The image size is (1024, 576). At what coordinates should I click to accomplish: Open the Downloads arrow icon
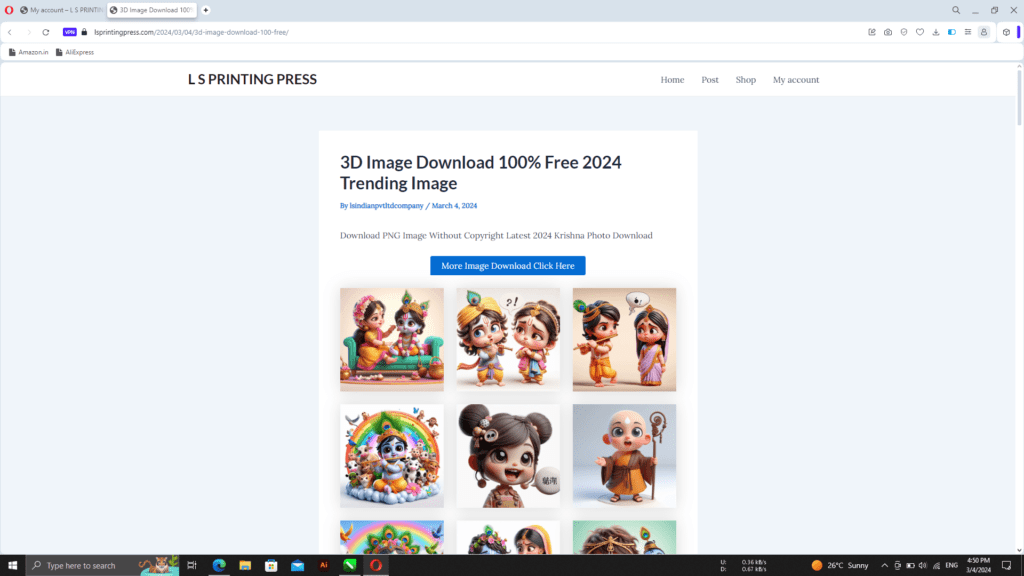coord(936,32)
